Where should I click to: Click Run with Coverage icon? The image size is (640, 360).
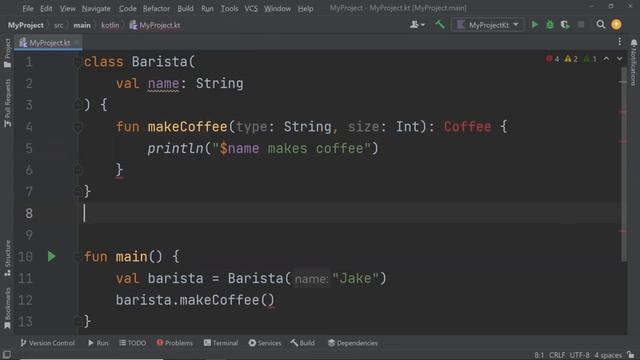coord(565,25)
